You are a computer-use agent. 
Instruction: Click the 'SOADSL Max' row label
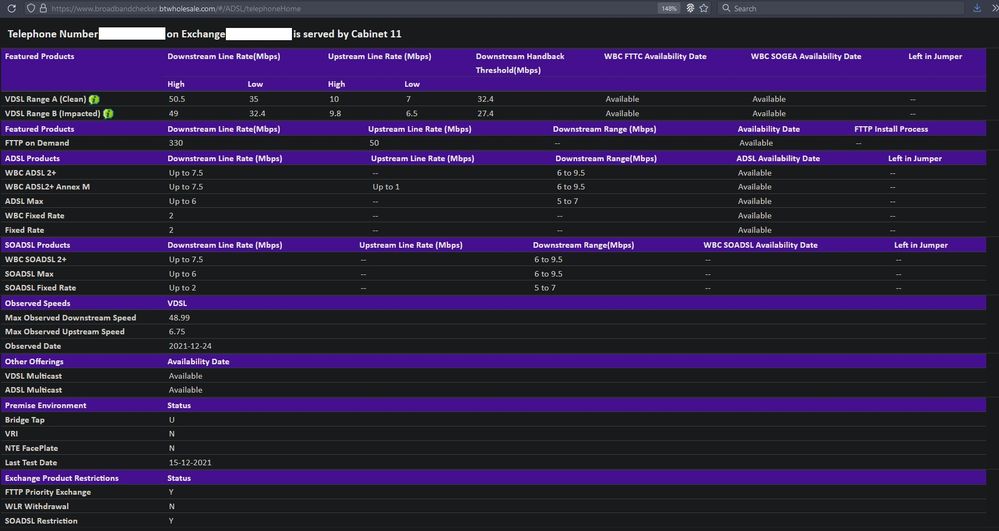coord(29,273)
